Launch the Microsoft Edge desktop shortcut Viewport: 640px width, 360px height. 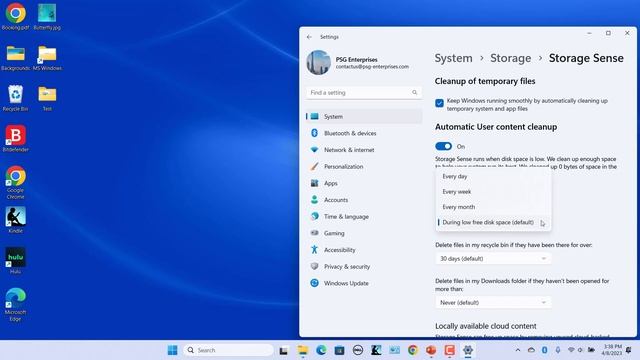click(x=16, y=304)
